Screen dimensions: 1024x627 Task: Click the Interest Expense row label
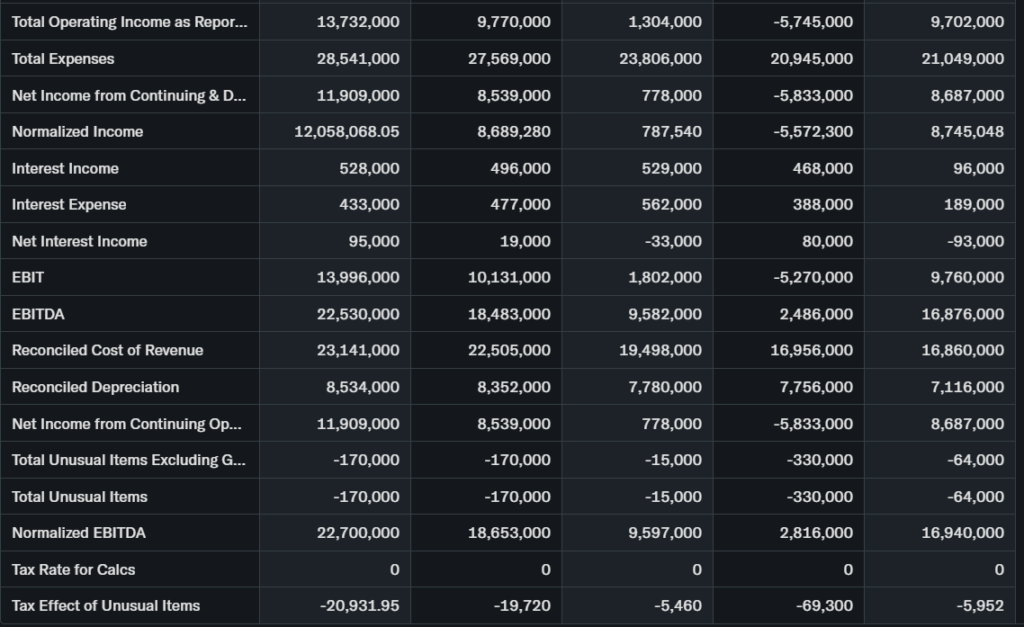(x=69, y=205)
